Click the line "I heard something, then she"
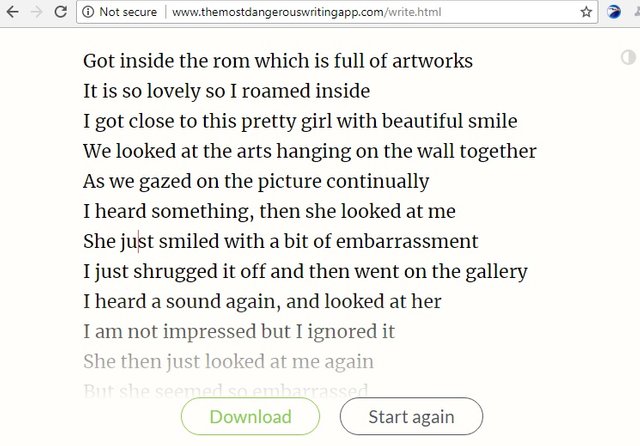Image resolution: width=640 pixels, height=446 pixels. tap(269, 211)
